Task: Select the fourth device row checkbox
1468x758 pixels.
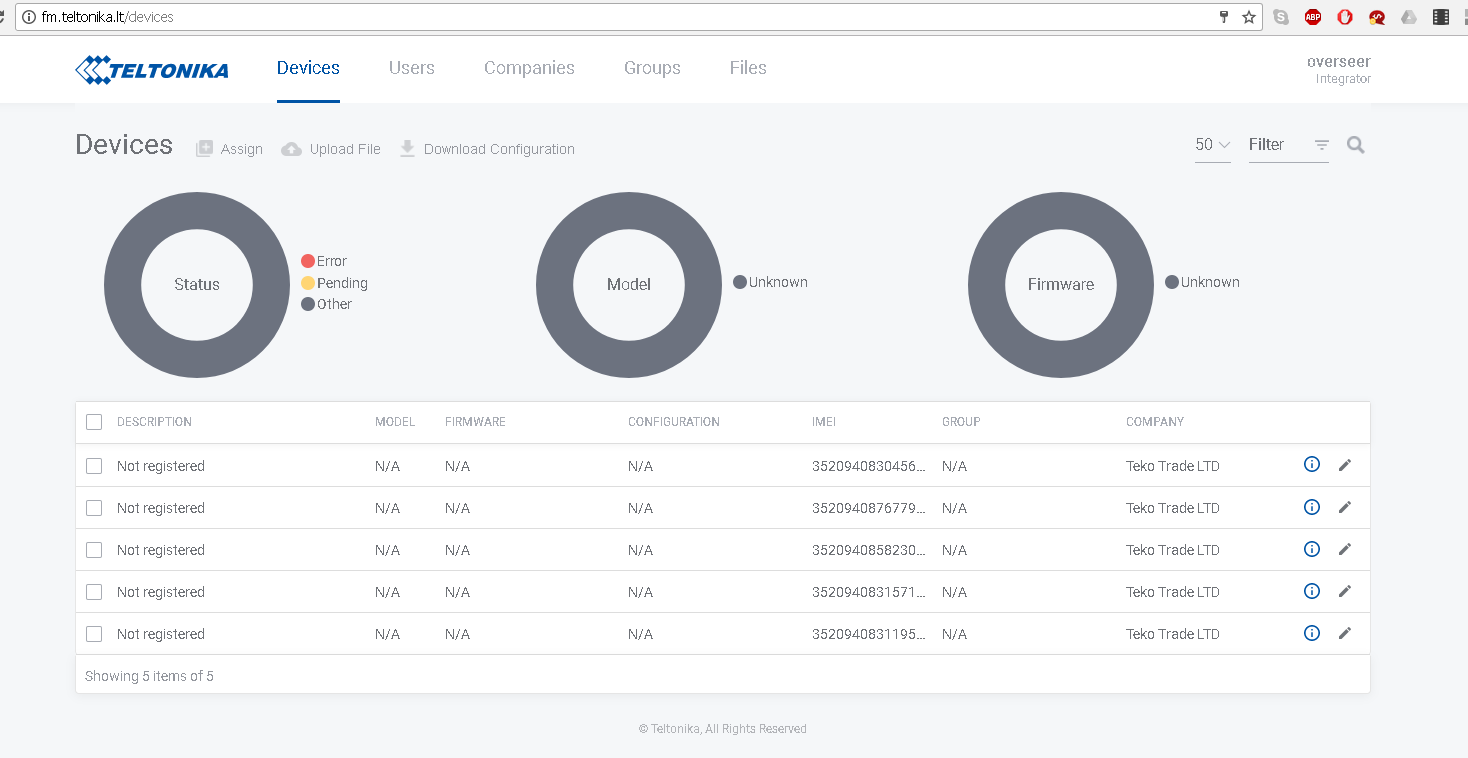Action: pos(94,592)
